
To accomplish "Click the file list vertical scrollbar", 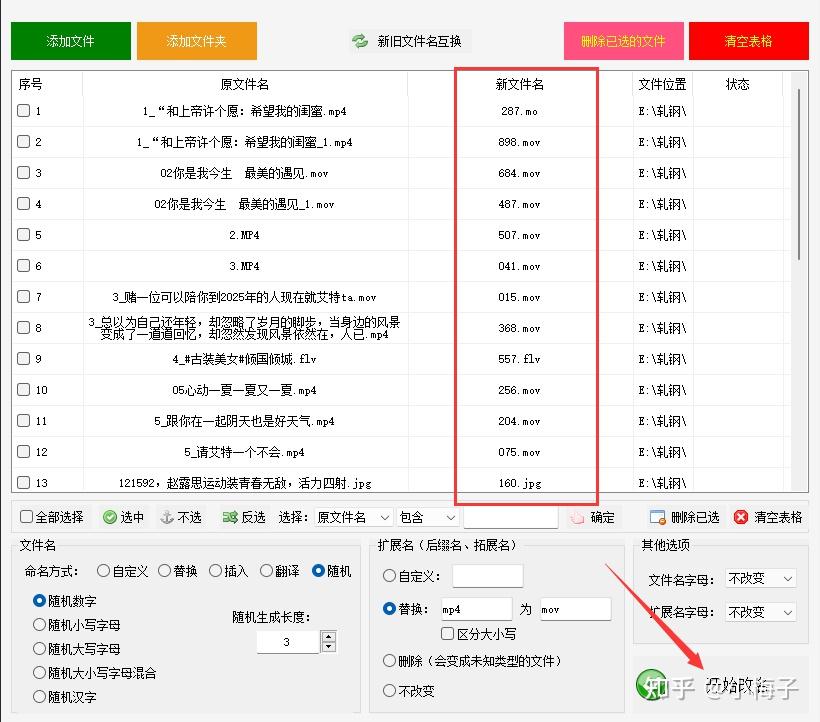I will click(x=799, y=175).
